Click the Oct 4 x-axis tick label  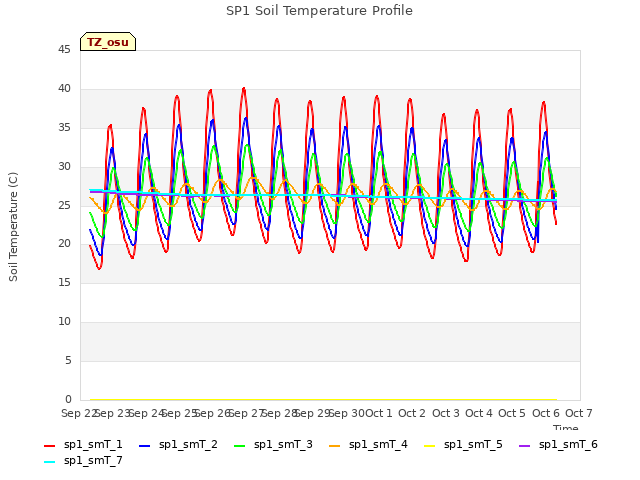478,413
